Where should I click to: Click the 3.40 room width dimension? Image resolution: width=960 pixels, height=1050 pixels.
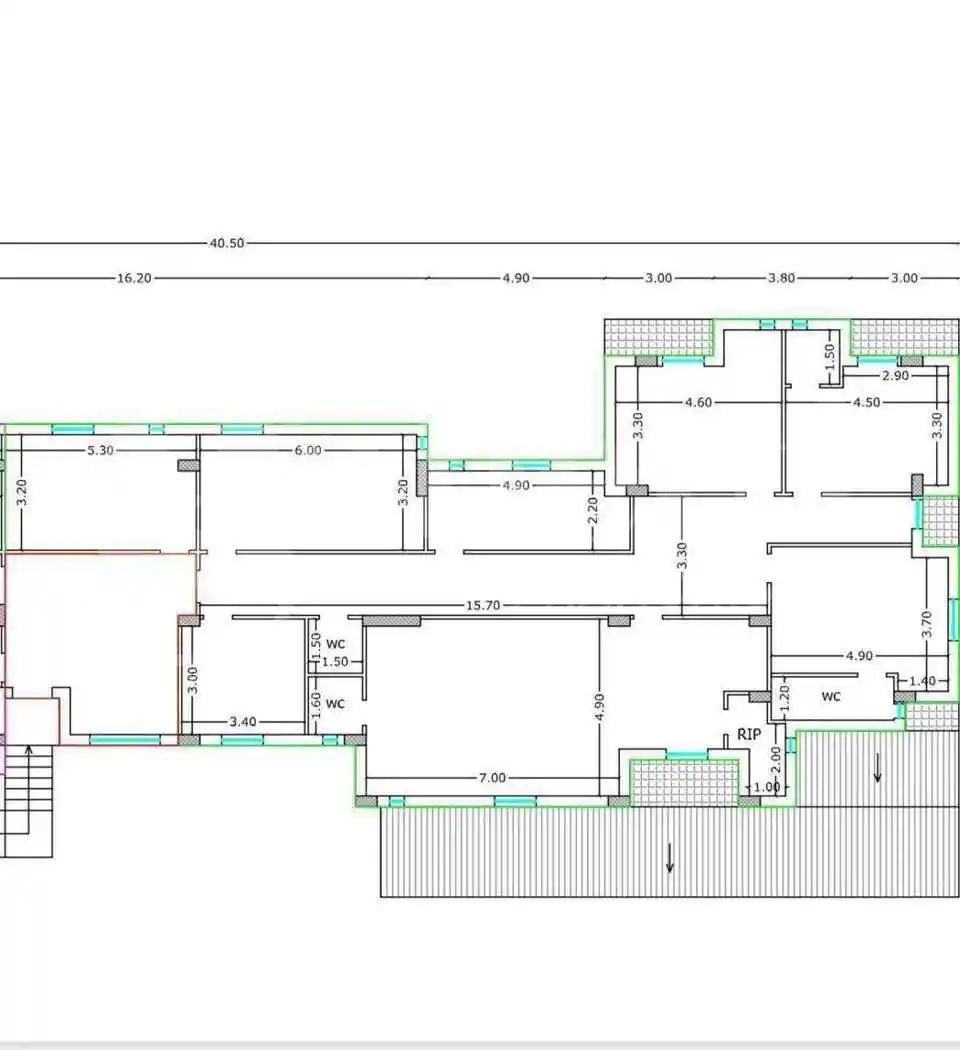coord(242,722)
